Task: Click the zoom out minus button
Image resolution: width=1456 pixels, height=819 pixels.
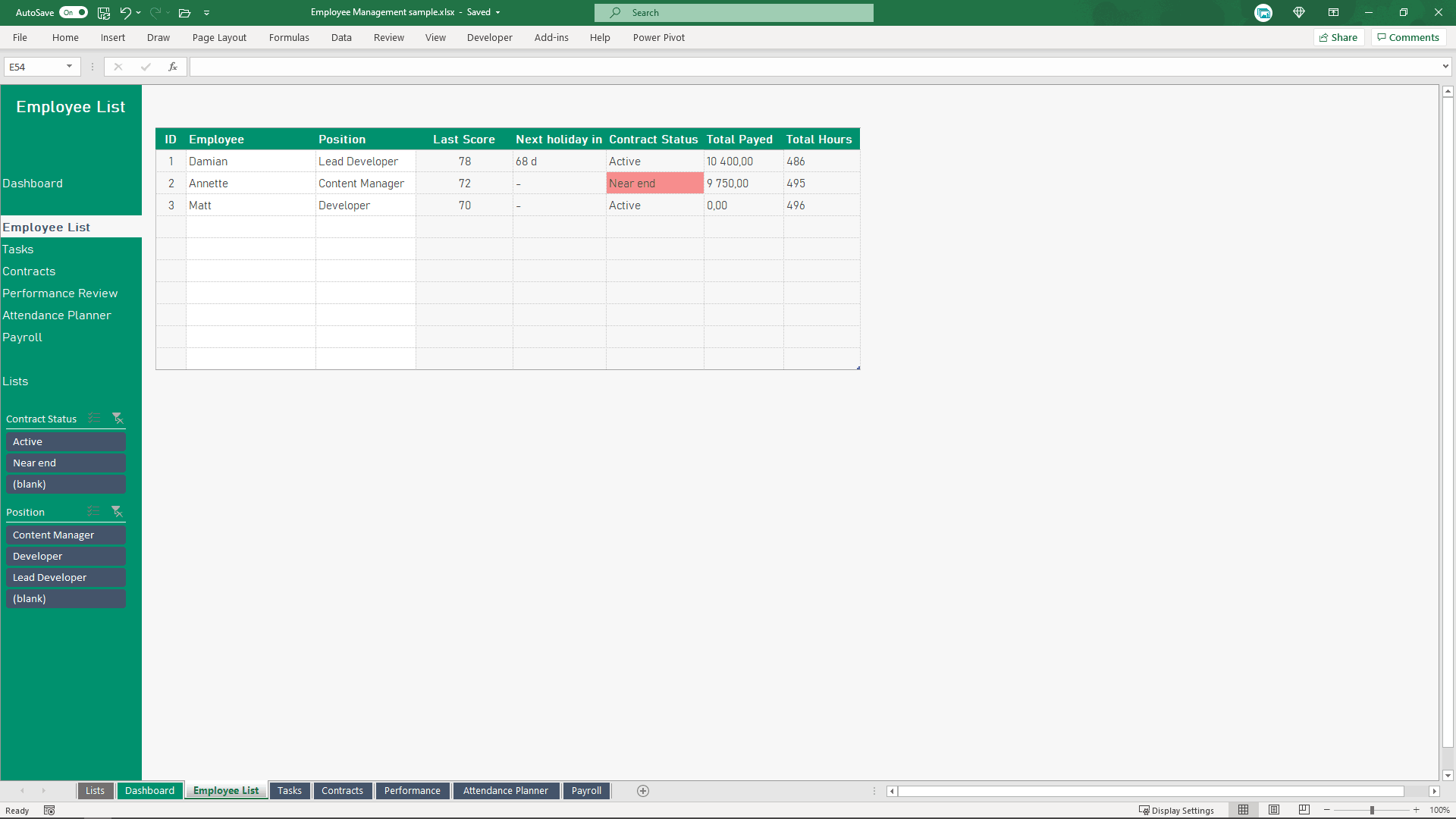Action: pos(1326,810)
